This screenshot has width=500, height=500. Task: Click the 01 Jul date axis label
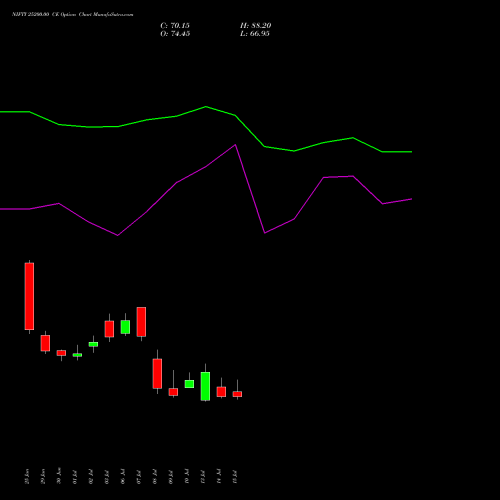[75, 477]
